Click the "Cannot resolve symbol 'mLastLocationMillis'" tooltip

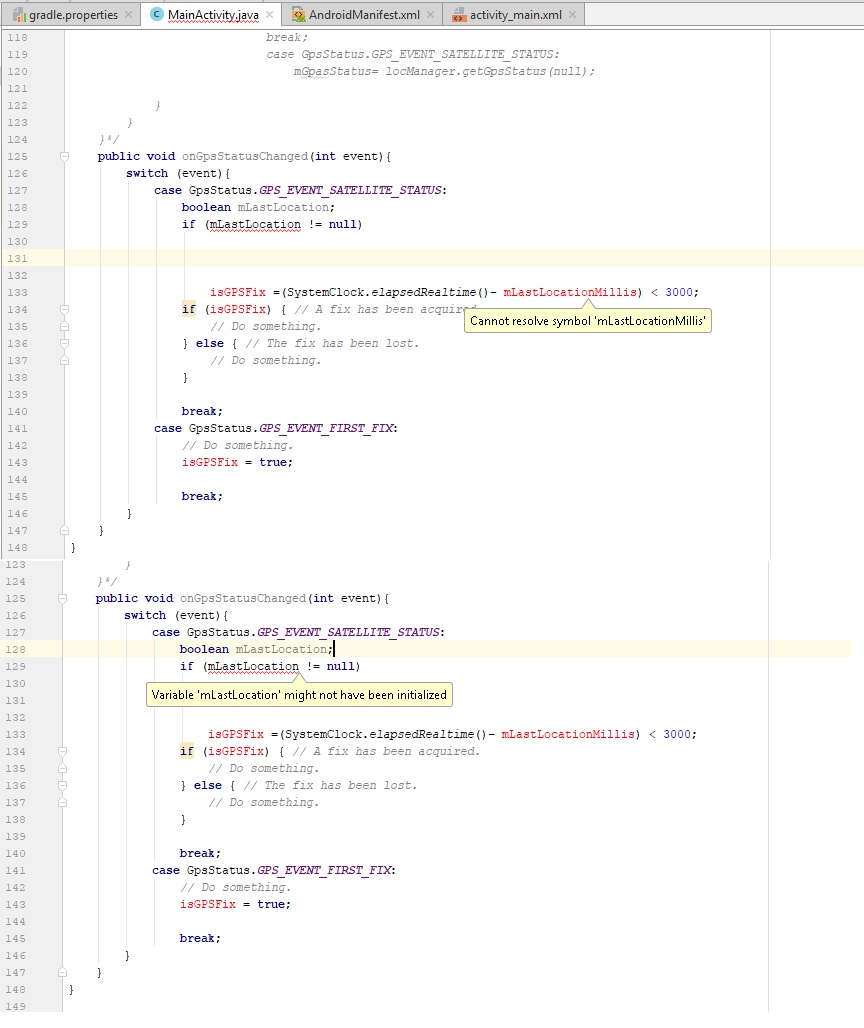coord(587,321)
